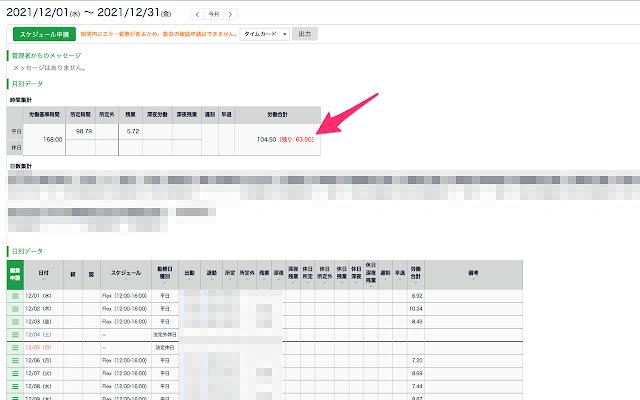Click the Flex schedule cell for 12/01

tap(126, 296)
